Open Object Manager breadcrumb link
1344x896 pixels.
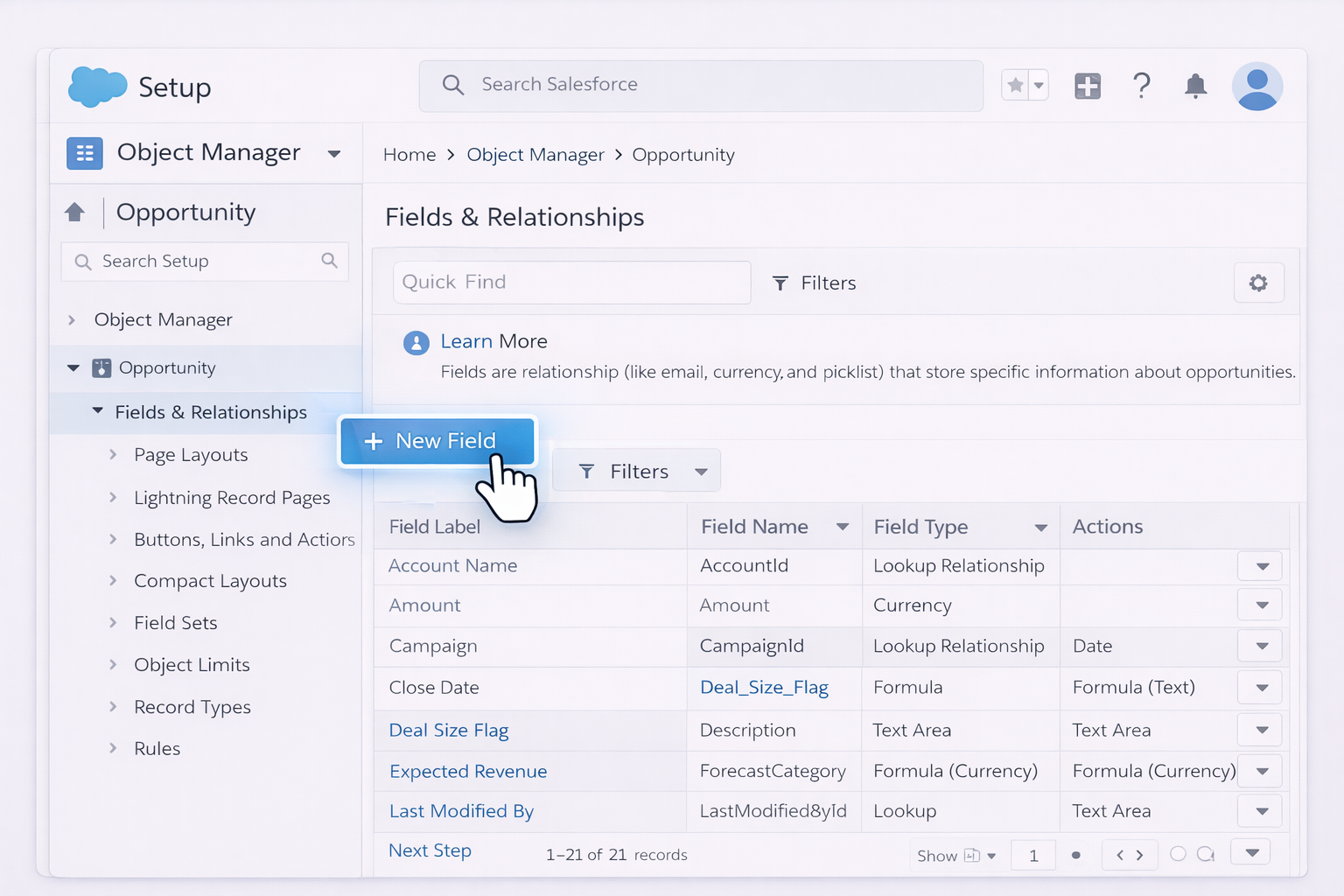click(x=535, y=155)
